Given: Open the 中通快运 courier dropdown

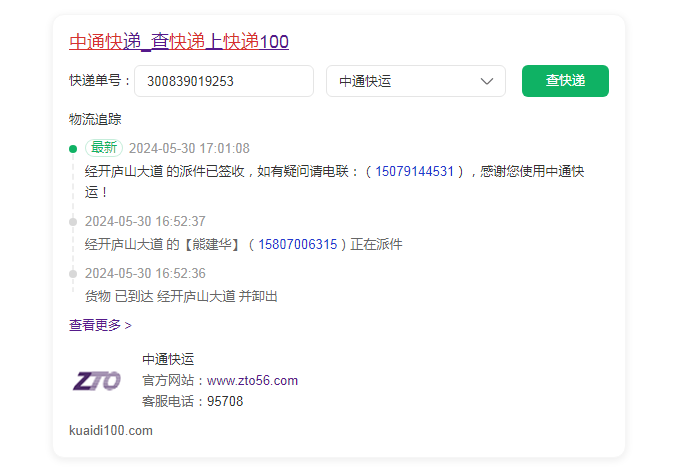Looking at the screenshot, I should point(416,81).
